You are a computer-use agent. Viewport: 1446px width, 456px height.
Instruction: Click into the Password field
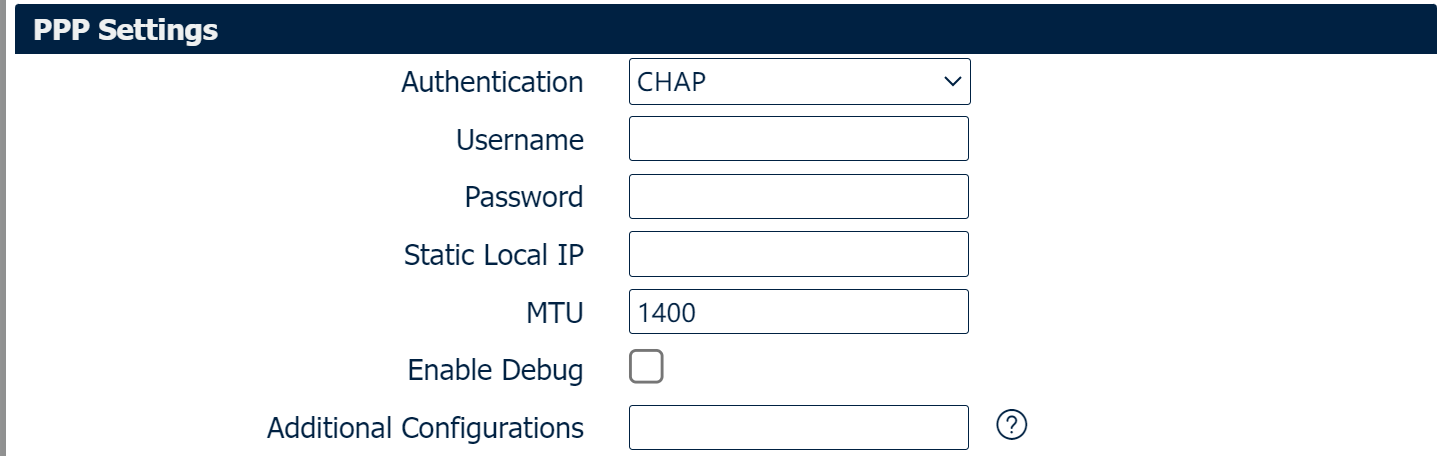[x=798, y=197]
